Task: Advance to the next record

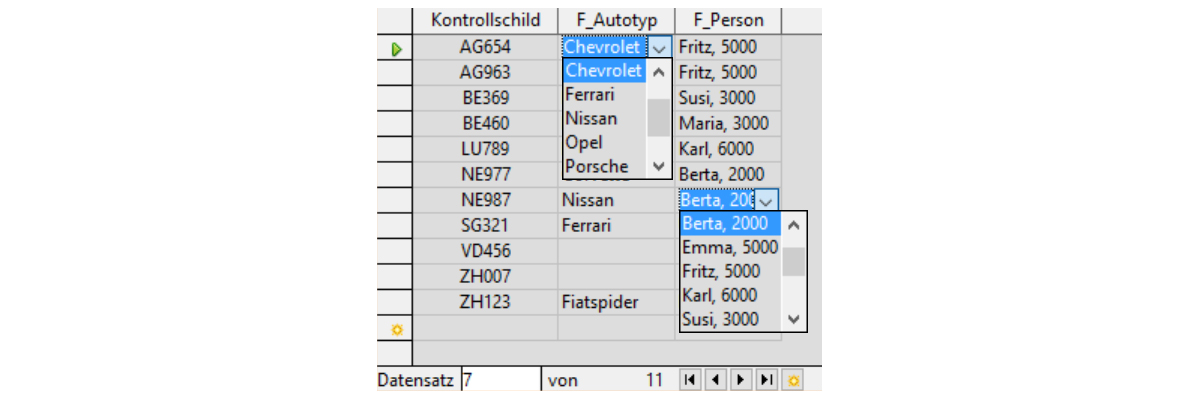Action: (741, 380)
